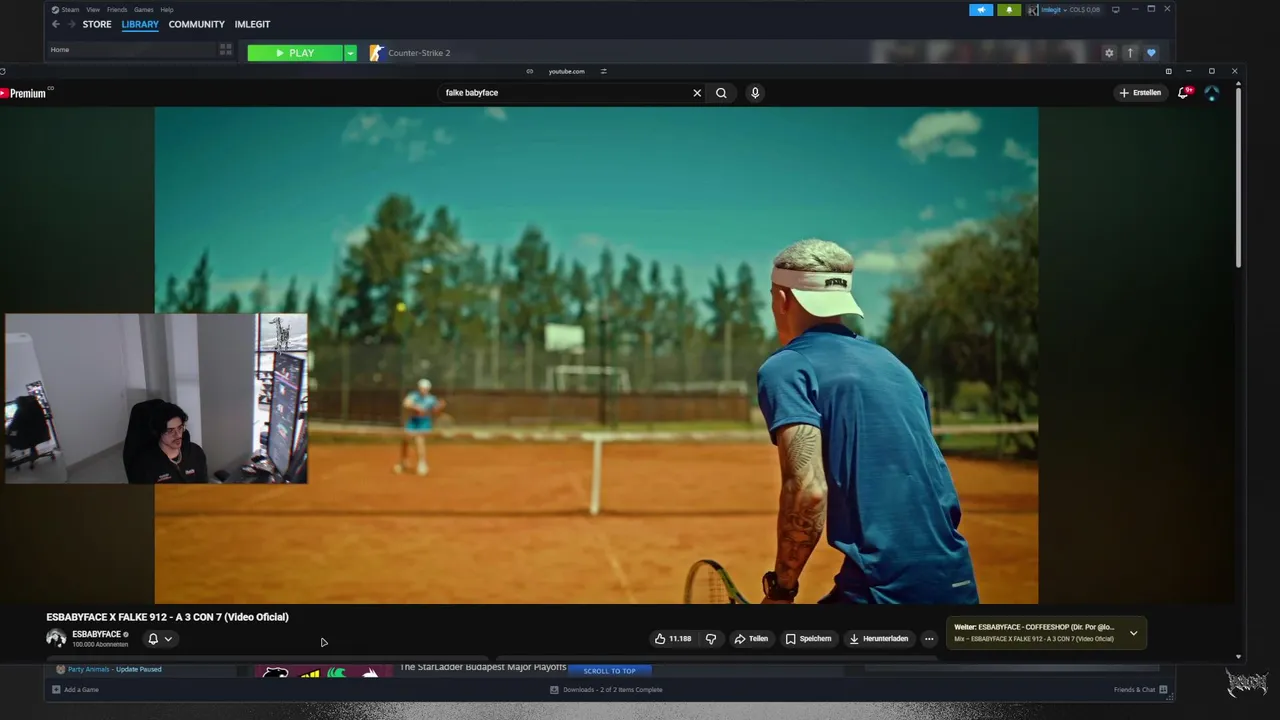Image resolution: width=1280 pixels, height=720 pixels.
Task: Expand the subscription bell dropdown chevron
Action: 168,639
